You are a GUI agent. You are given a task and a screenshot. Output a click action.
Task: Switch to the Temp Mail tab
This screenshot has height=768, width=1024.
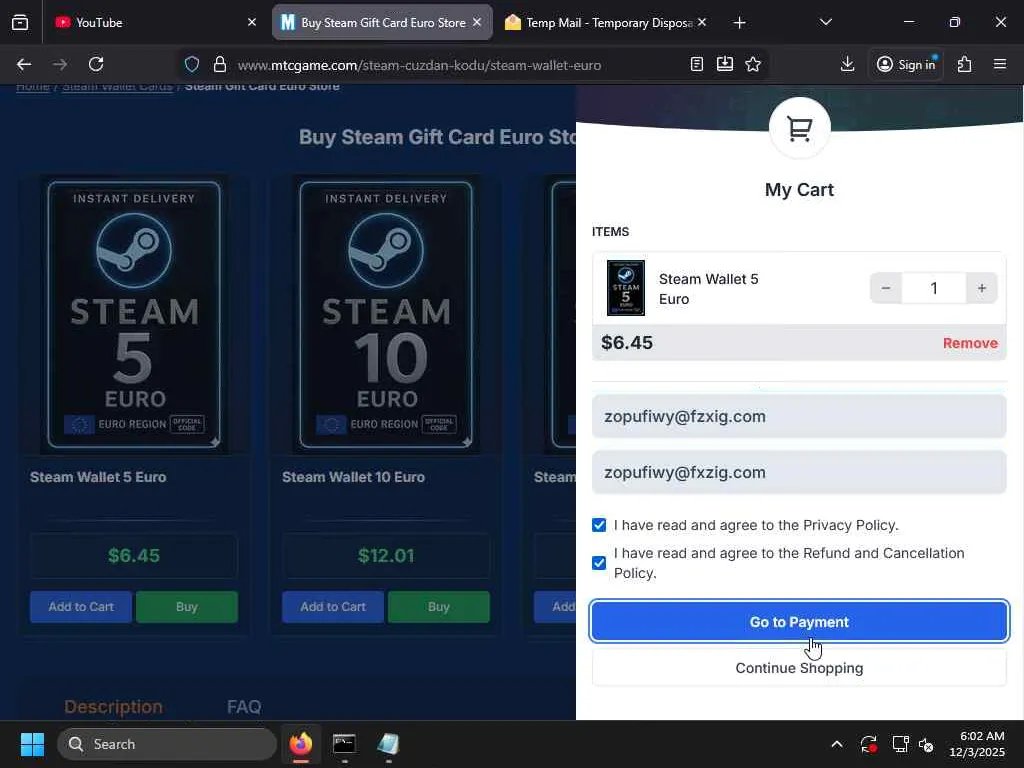point(605,22)
